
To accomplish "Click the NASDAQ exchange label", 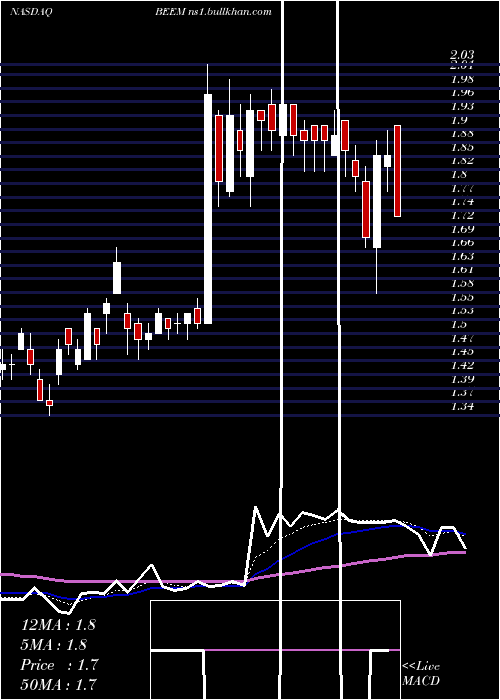I will (x=31, y=12).
